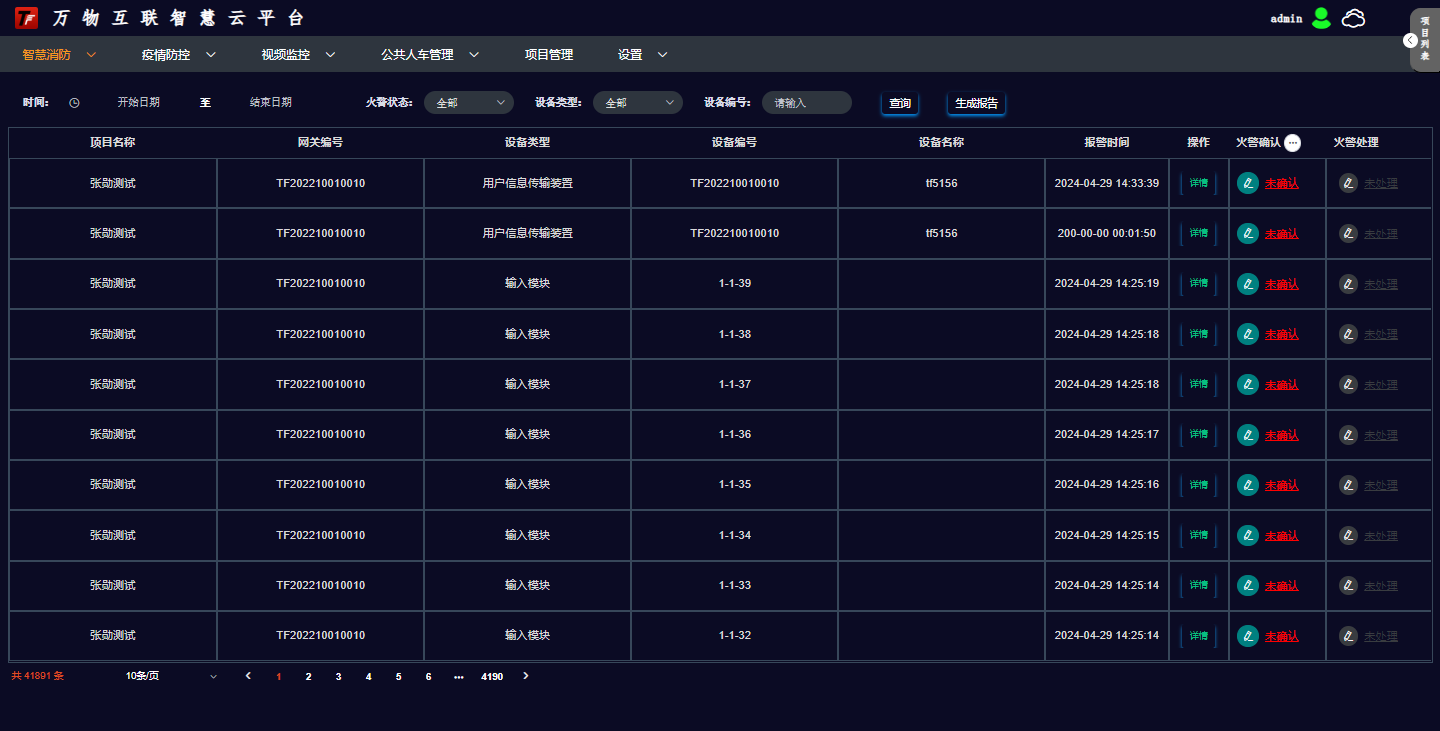Click alarm time 2024-04-29 14:25:15
Image resolution: width=1440 pixels, height=731 pixels.
(x=1107, y=535)
